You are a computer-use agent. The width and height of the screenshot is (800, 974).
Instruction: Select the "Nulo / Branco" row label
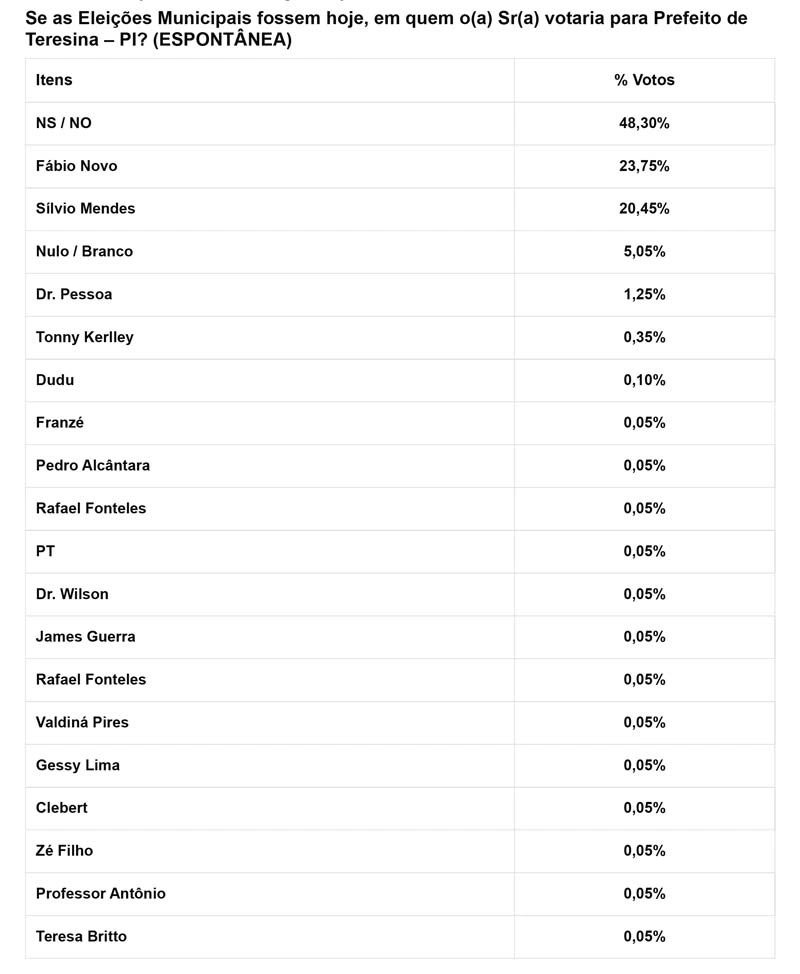[x=84, y=252]
